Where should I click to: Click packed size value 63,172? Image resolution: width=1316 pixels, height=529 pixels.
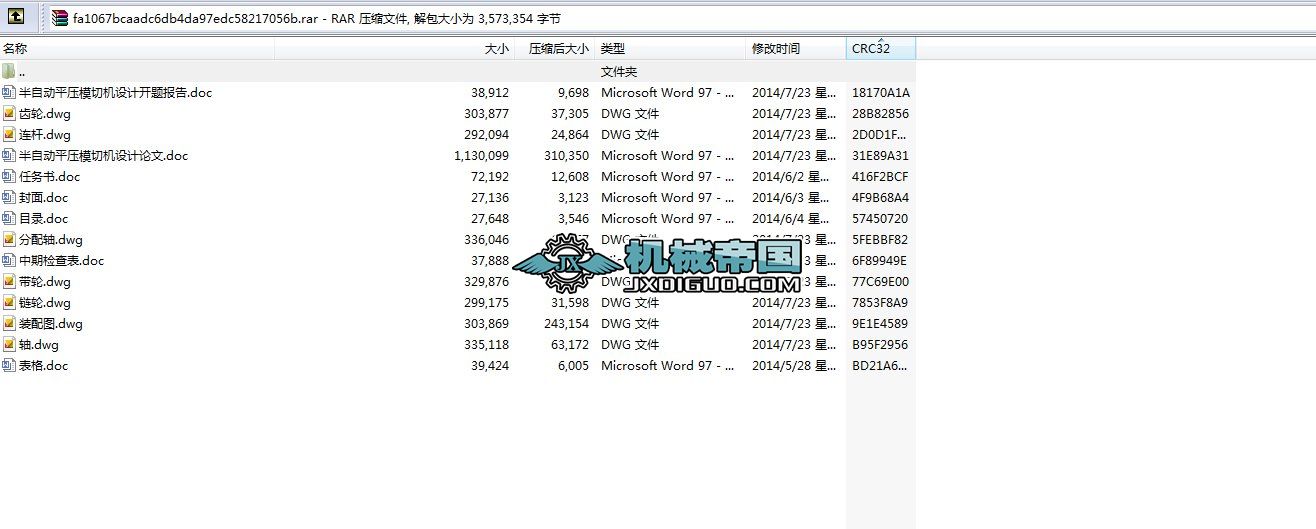[x=570, y=344]
